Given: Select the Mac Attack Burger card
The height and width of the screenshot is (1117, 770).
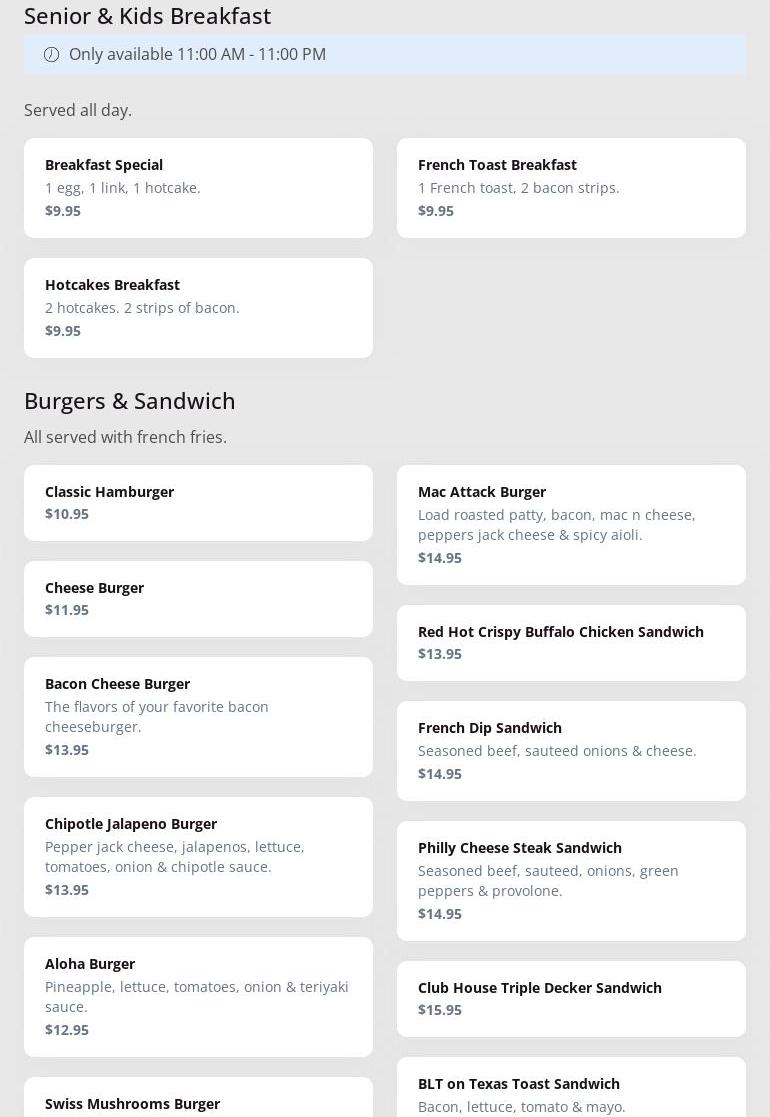Looking at the screenshot, I should (571, 525).
